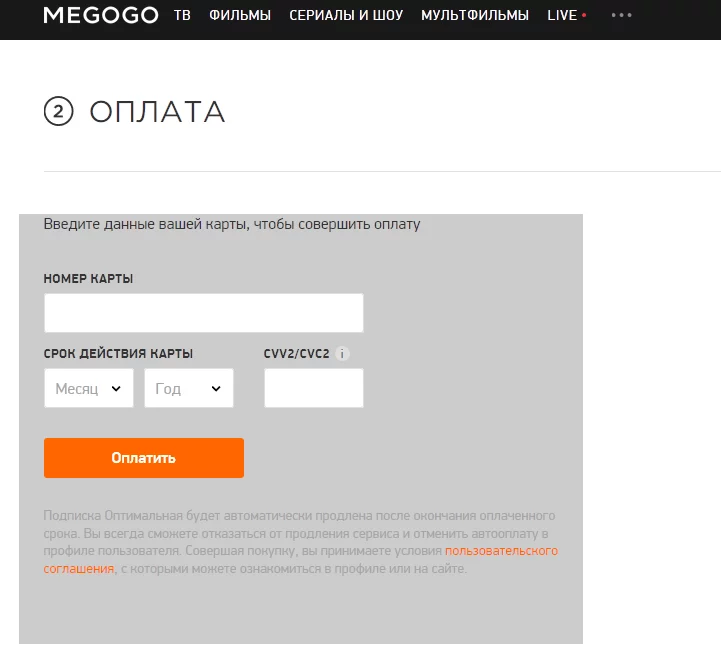Select МУЛЬТФИЛЬМЫ in the navigation bar
Viewport: 721px width, 668px height.
(475, 16)
